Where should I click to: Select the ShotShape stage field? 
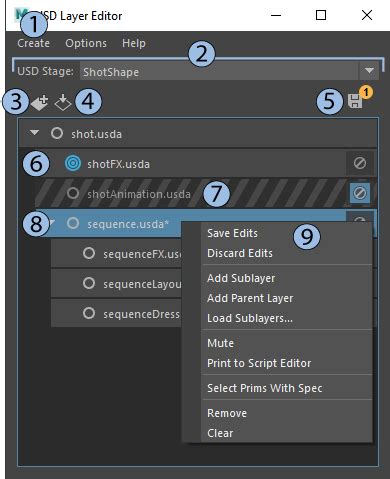219,71
